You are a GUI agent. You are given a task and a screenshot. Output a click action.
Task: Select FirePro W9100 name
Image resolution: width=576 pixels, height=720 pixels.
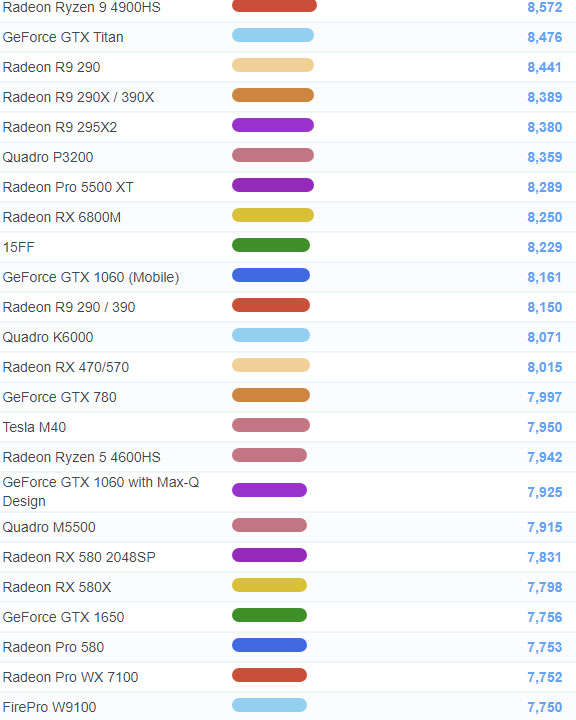[49, 707]
